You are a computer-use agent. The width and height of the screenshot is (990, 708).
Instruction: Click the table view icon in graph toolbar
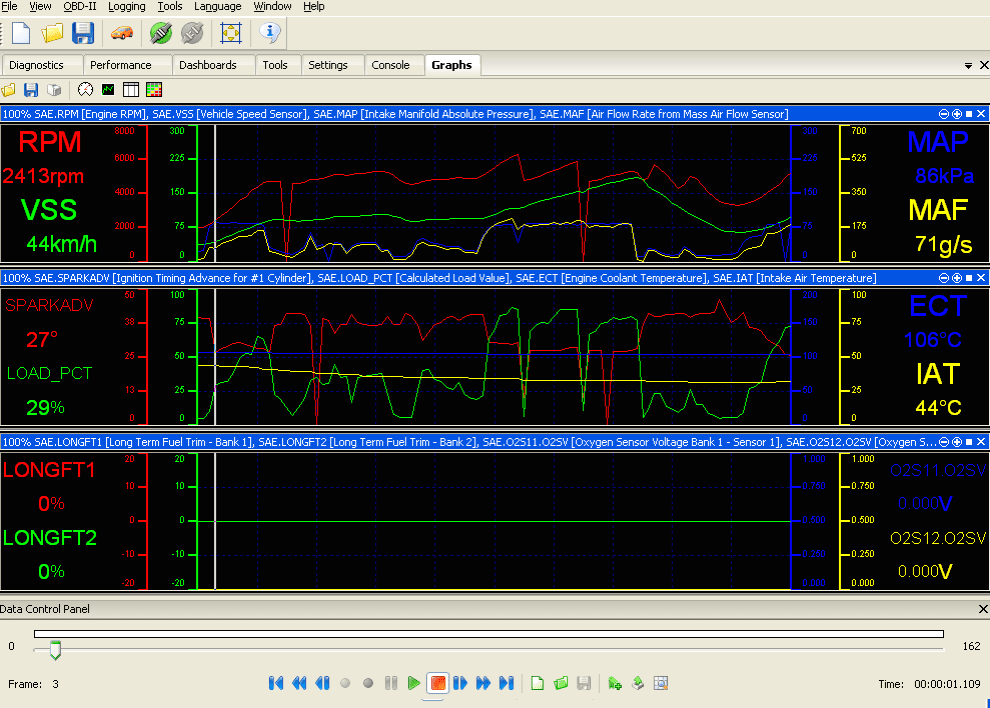point(130,89)
